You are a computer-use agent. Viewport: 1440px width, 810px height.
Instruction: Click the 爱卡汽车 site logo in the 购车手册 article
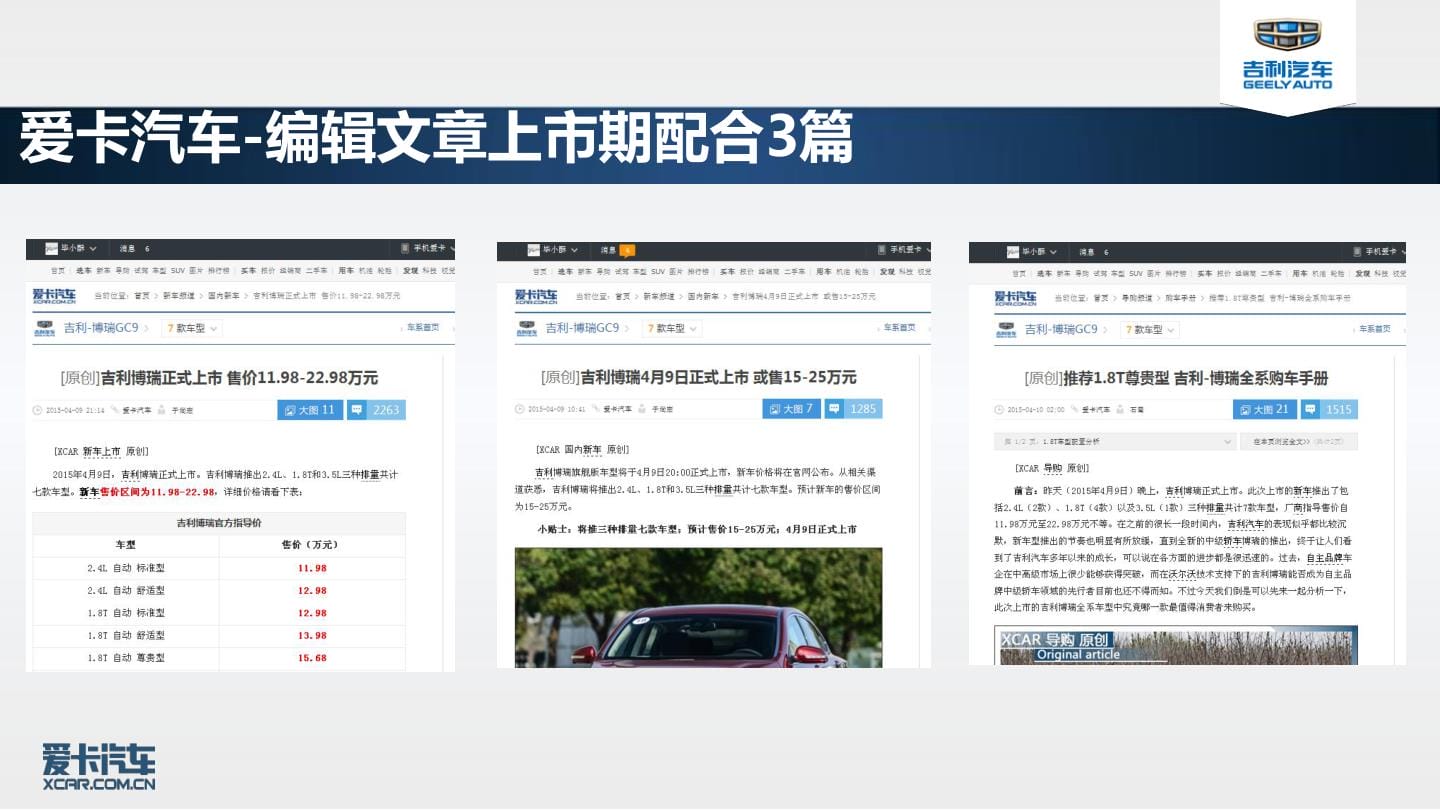tap(1016, 298)
